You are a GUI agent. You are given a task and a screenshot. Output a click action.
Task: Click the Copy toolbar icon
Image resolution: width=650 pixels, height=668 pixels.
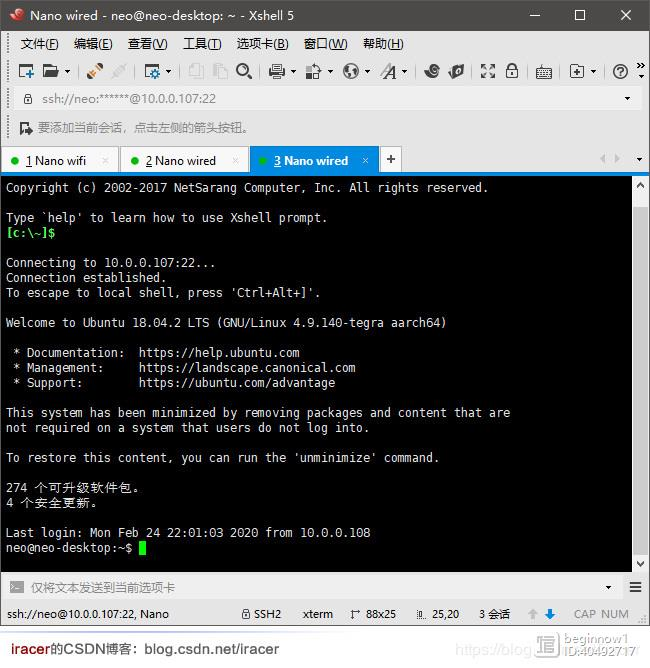196,71
